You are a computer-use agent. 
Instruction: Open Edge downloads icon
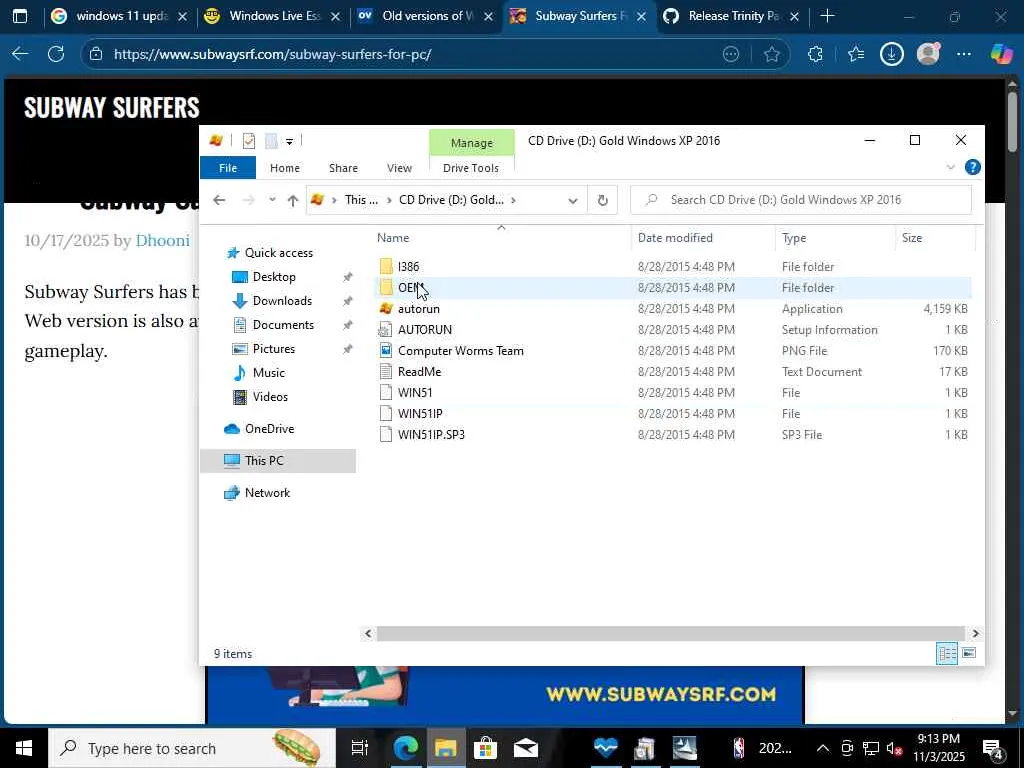[x=891, y=54]
